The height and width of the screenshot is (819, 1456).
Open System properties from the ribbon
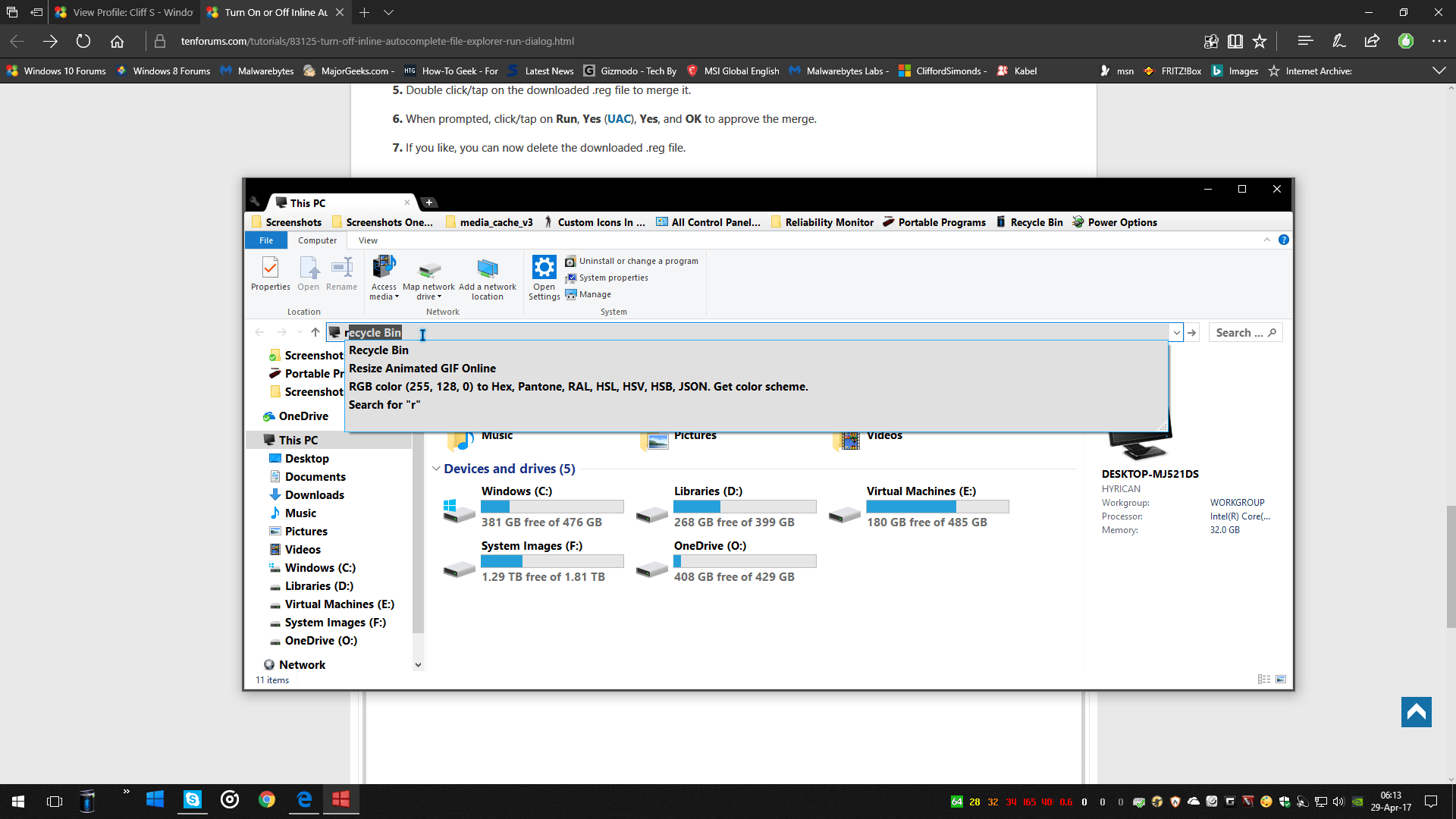(611, 278)
